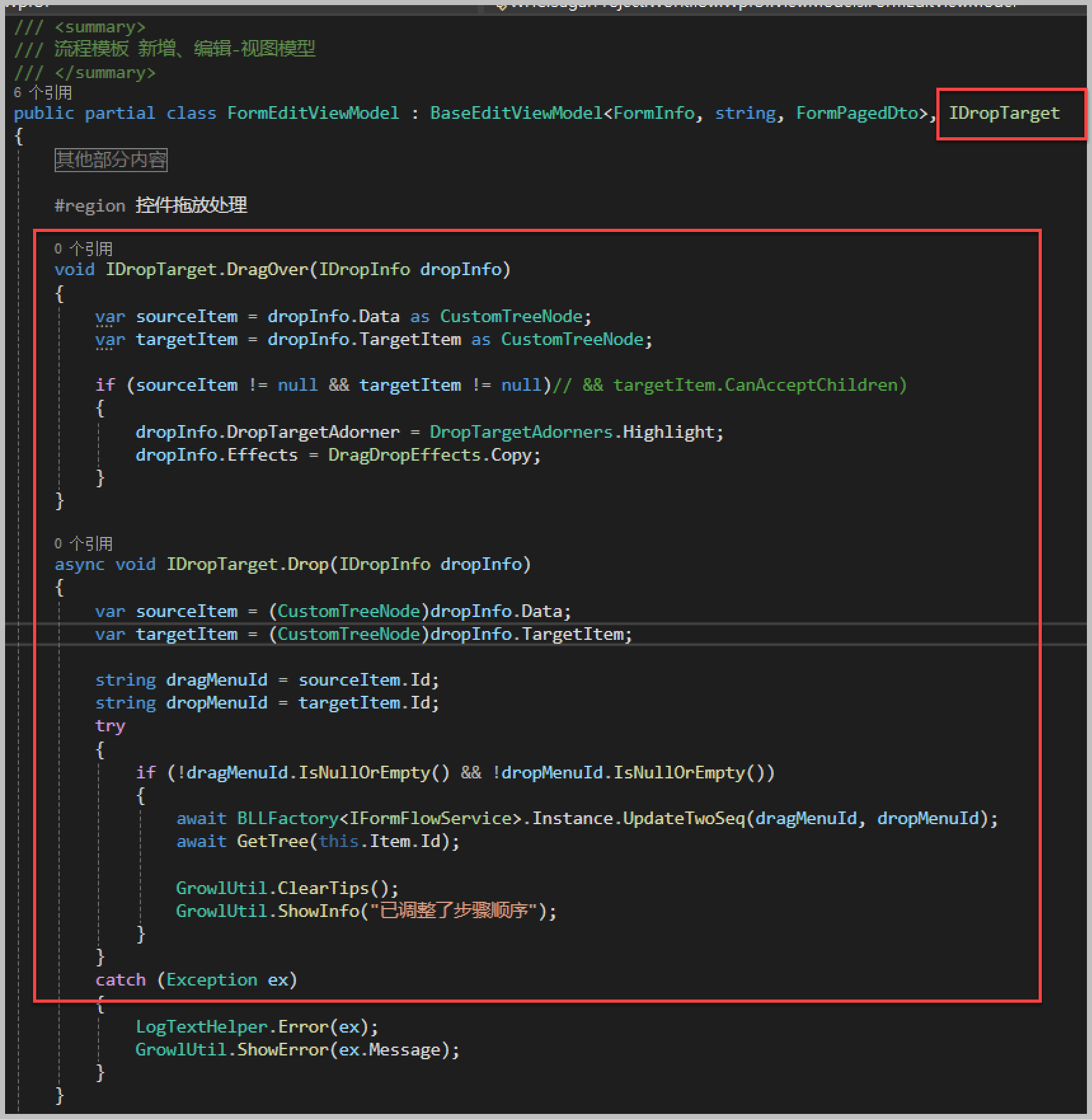Open the '0 个引用' CodeLens above the Drop method
Screen dimensions: 1092x1119
click(83, 543)
